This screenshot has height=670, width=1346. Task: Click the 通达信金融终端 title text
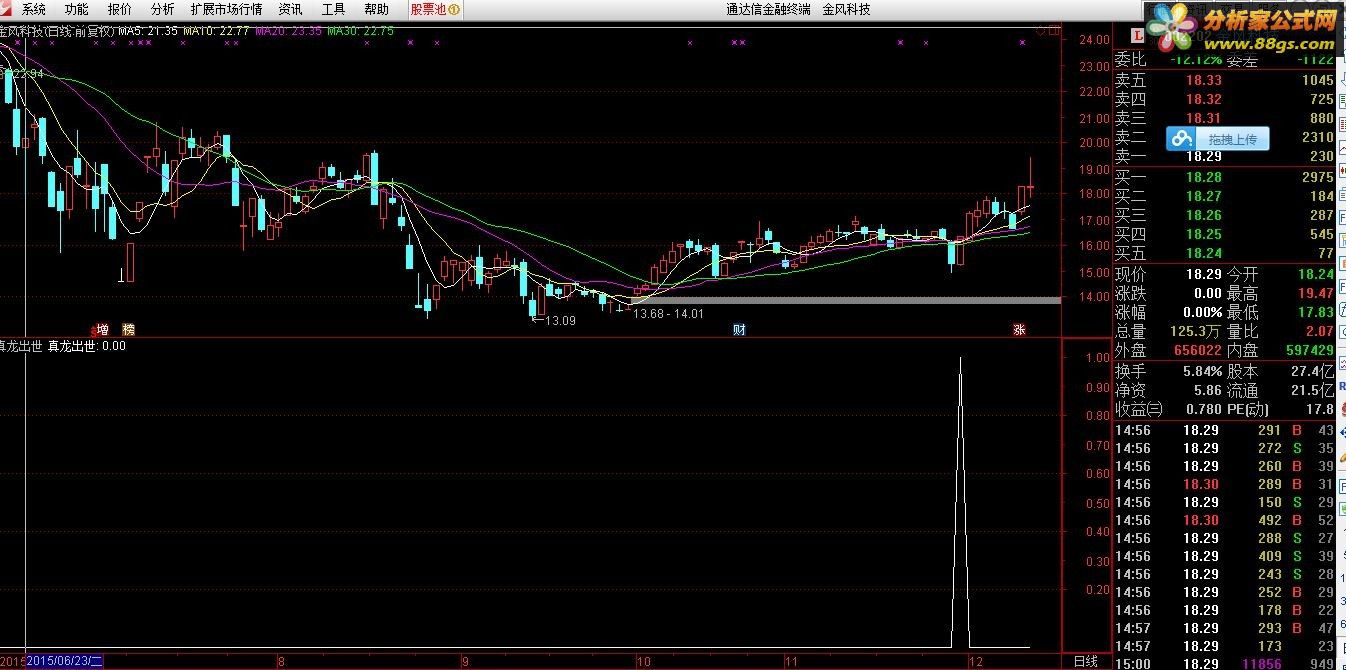[768, 9]
